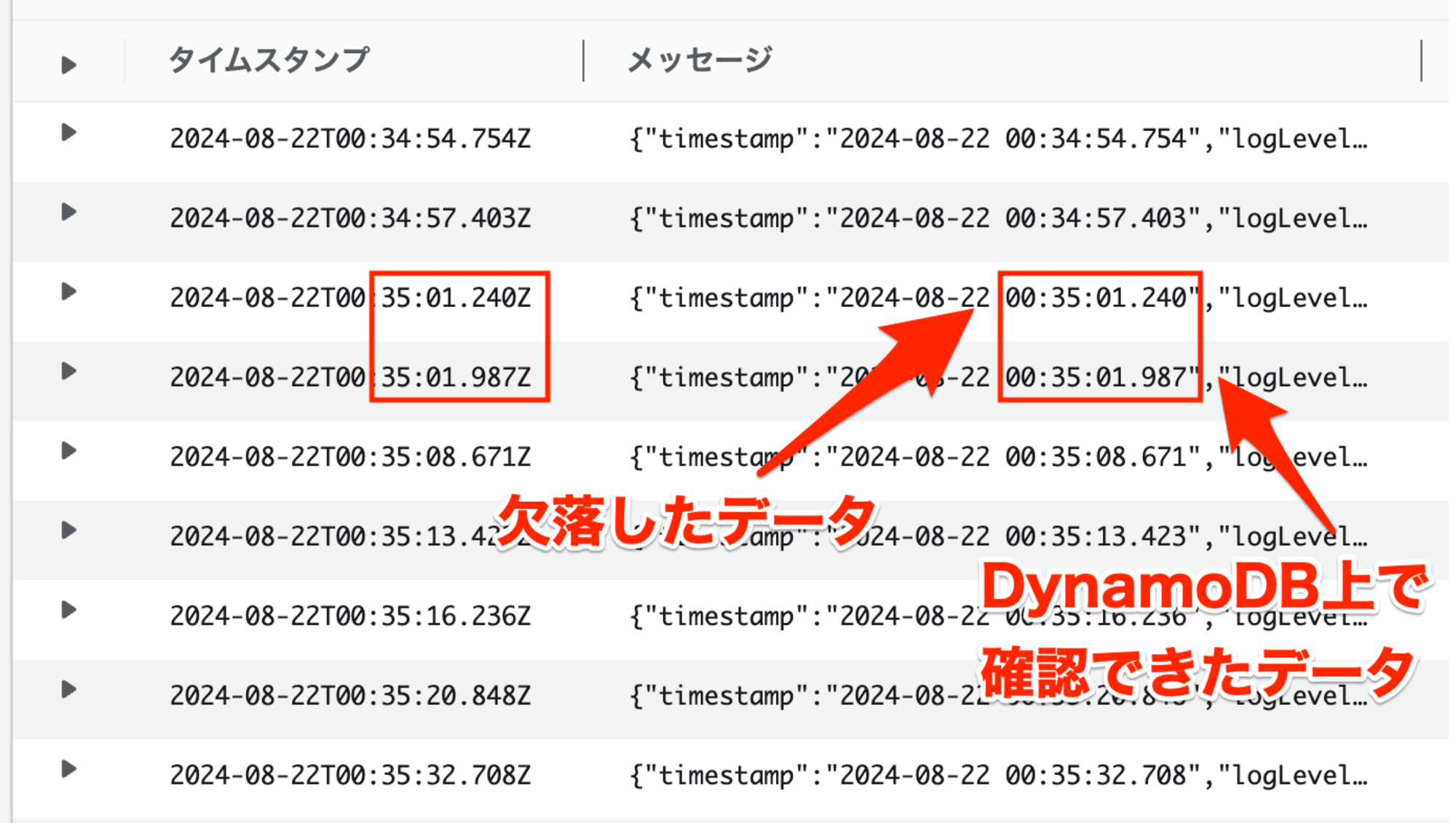
Task: Select timestamp ending 35:01.987Z
Action: (350, 377)
